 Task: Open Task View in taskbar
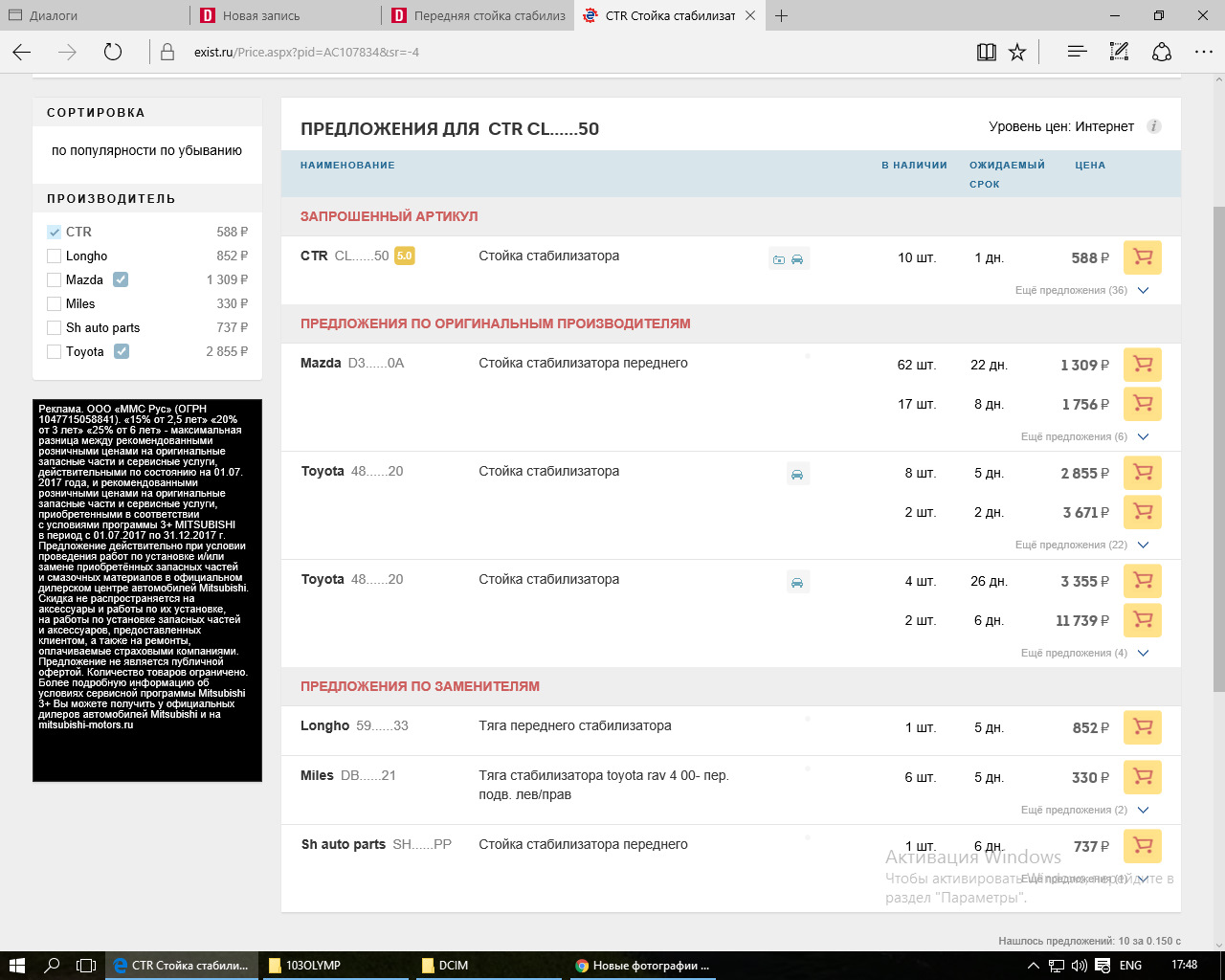86,966
